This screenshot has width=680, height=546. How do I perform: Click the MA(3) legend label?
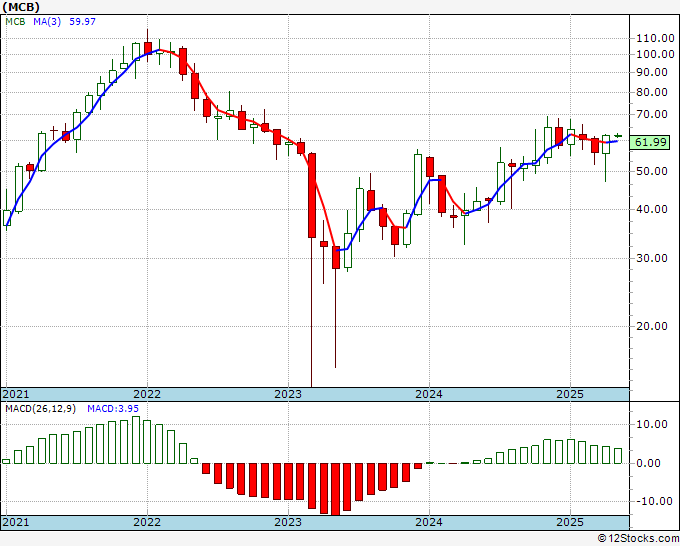(x=47, y=22)
